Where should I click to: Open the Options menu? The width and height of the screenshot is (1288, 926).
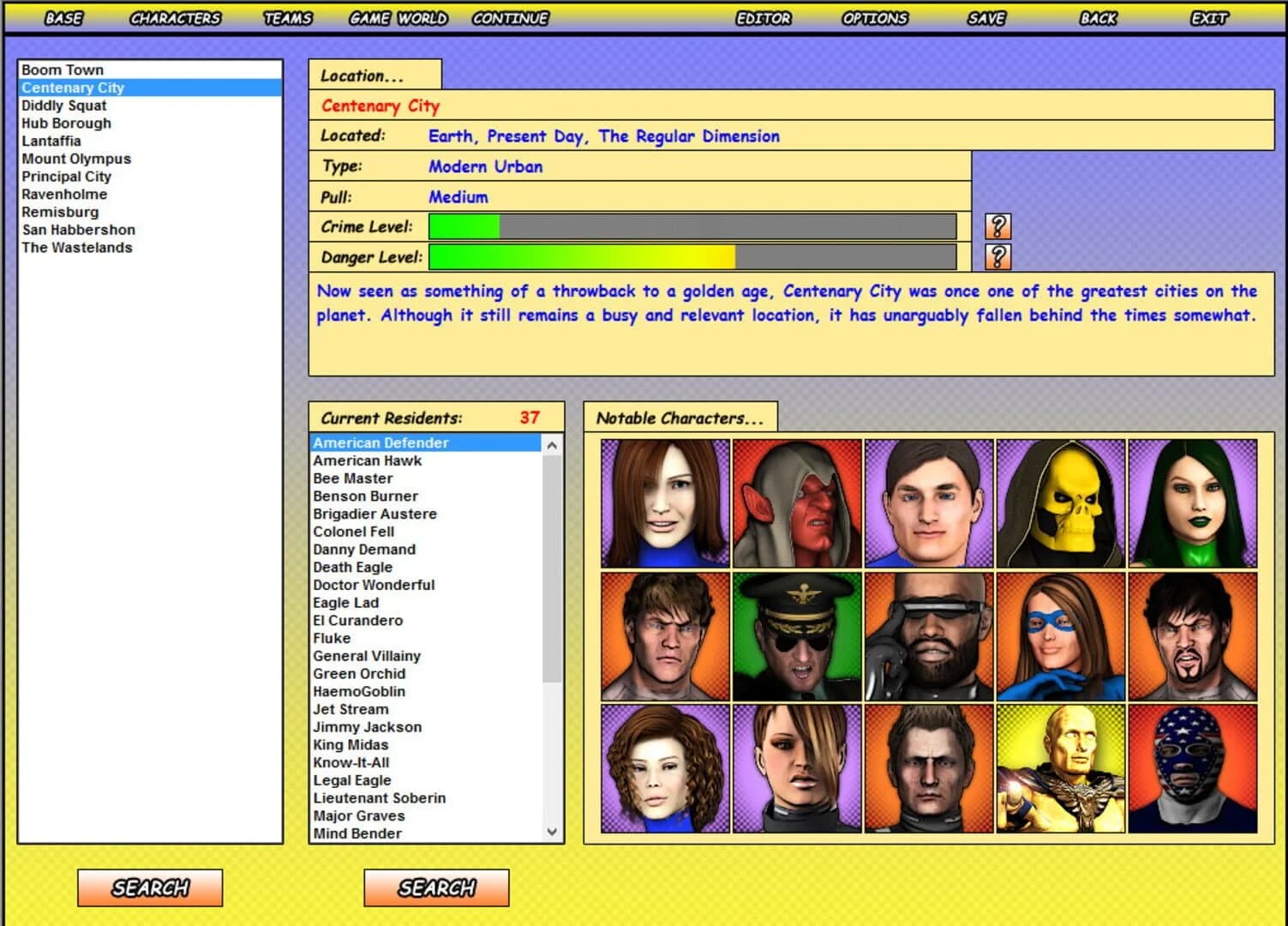coord(873,17)
